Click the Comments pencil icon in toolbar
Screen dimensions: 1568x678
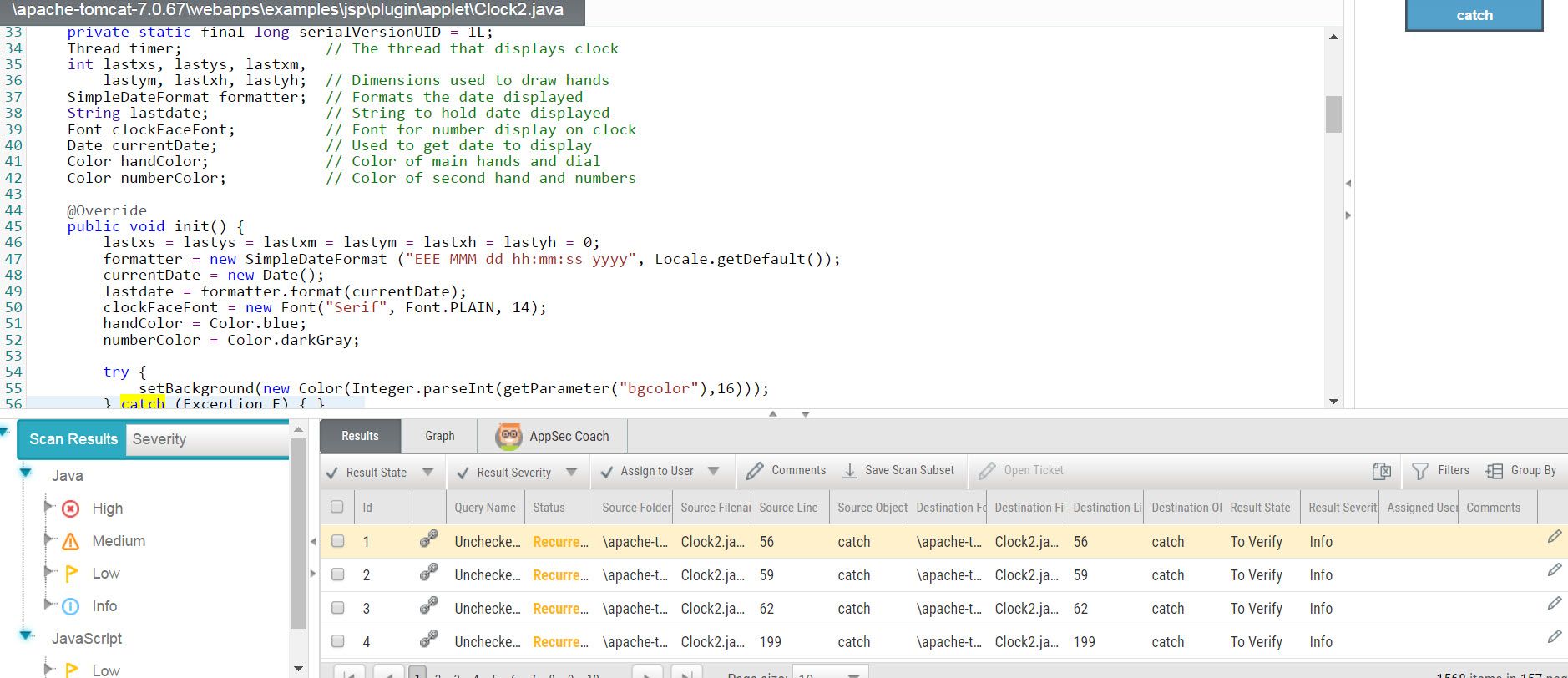pos(755,471)
